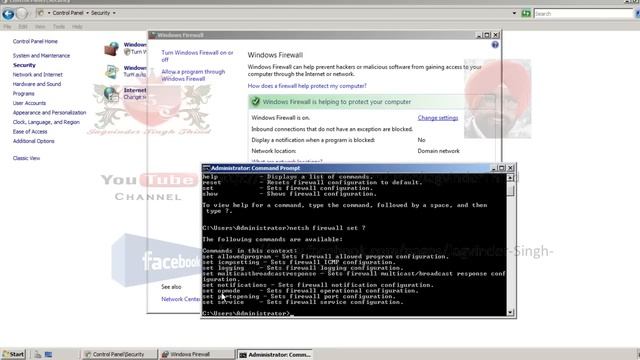Click the 'set allowedprogram' line in Command Prompt
The image size is (640, 360).
pyautogui.click(x=325, y=256)
